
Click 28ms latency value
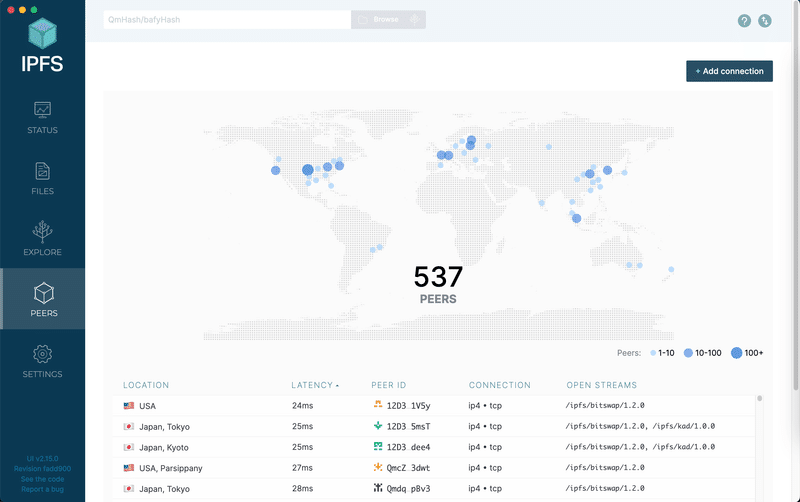(x=303, y=488)
